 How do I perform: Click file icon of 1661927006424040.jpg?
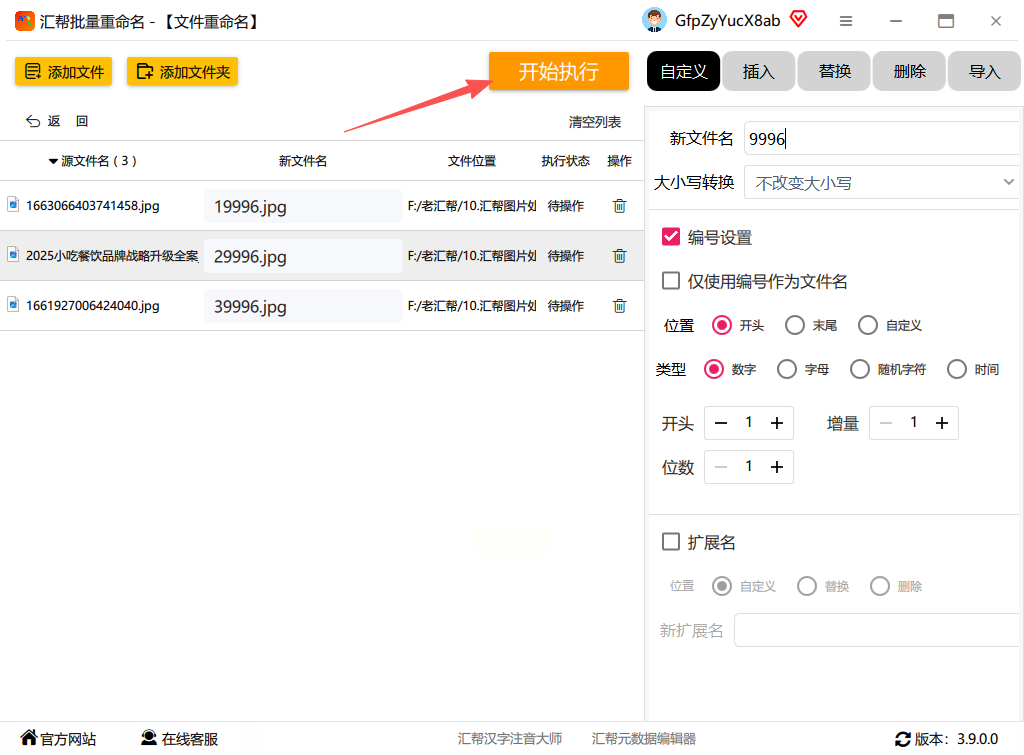tap(13, 305)
